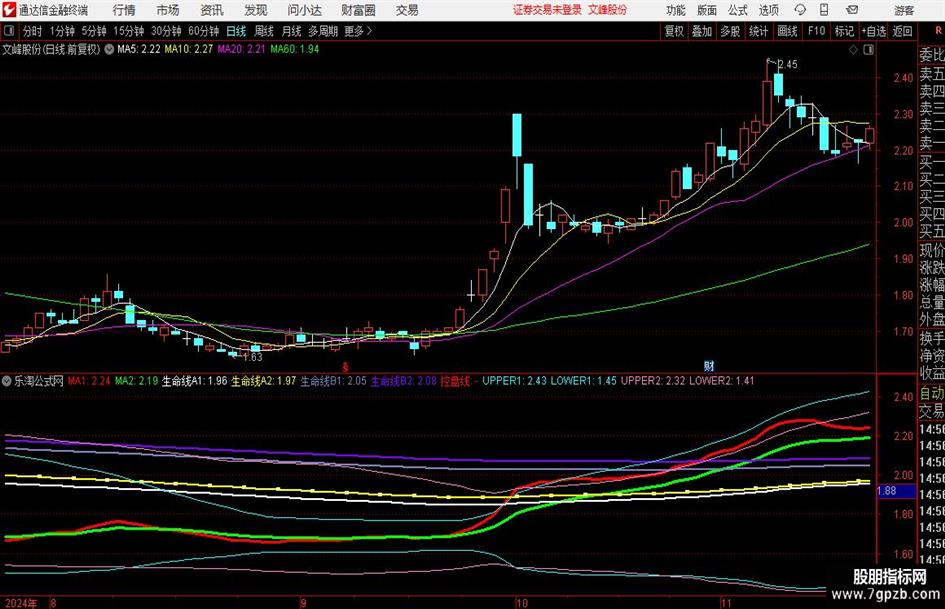The width and height of the screenshot is (945, 609).
Task: Click the 标记 mark button
Action: click(844, 31)
